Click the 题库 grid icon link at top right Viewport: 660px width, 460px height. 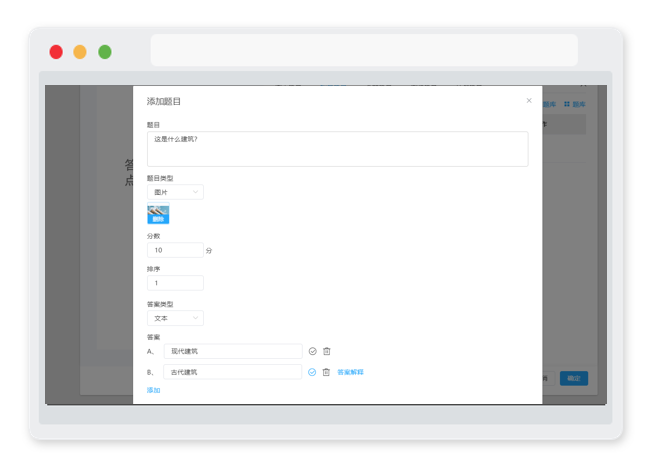coord(575,104)
